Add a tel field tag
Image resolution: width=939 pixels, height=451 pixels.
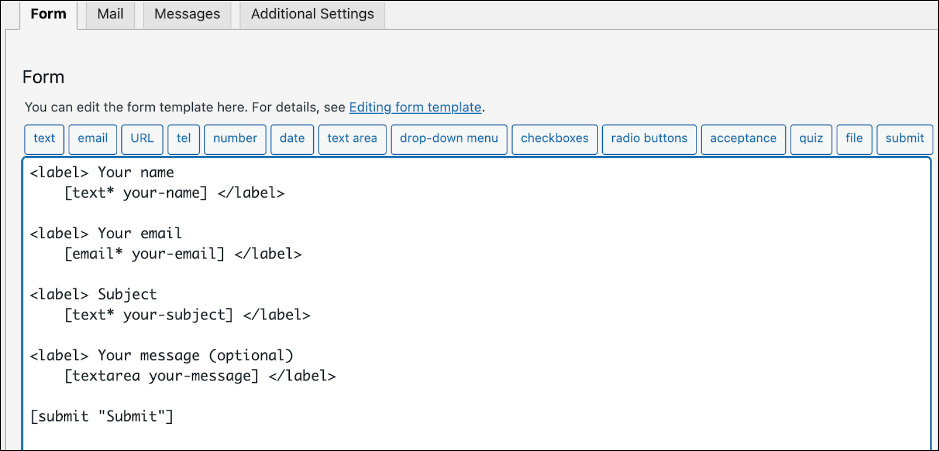[x=183, y=139]
